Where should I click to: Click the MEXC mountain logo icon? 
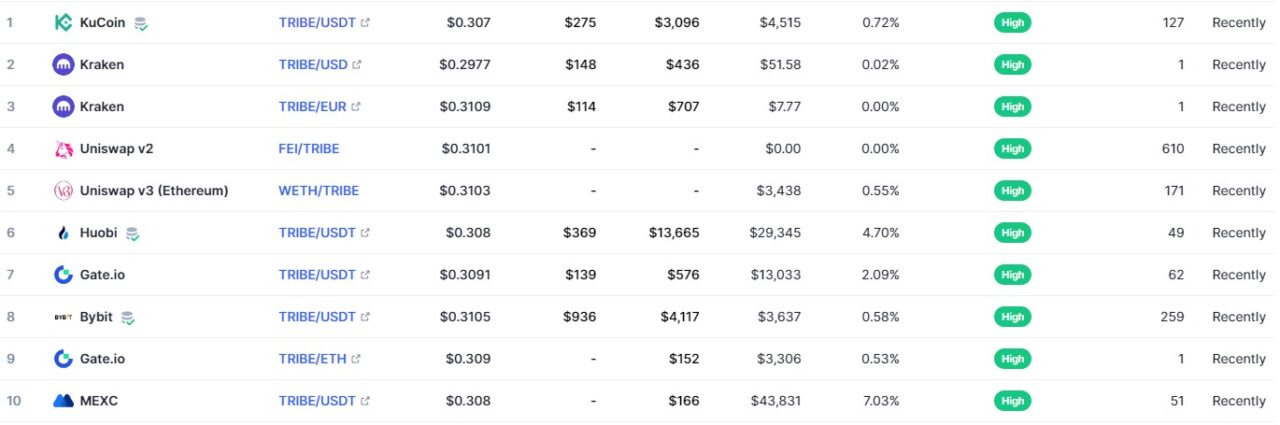pyautogui.click(x=63, y=401)
